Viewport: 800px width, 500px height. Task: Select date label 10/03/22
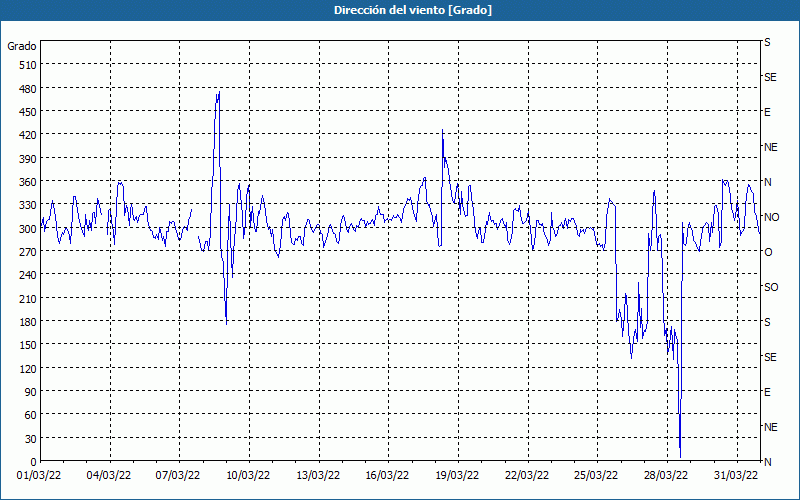click(248, 476)
